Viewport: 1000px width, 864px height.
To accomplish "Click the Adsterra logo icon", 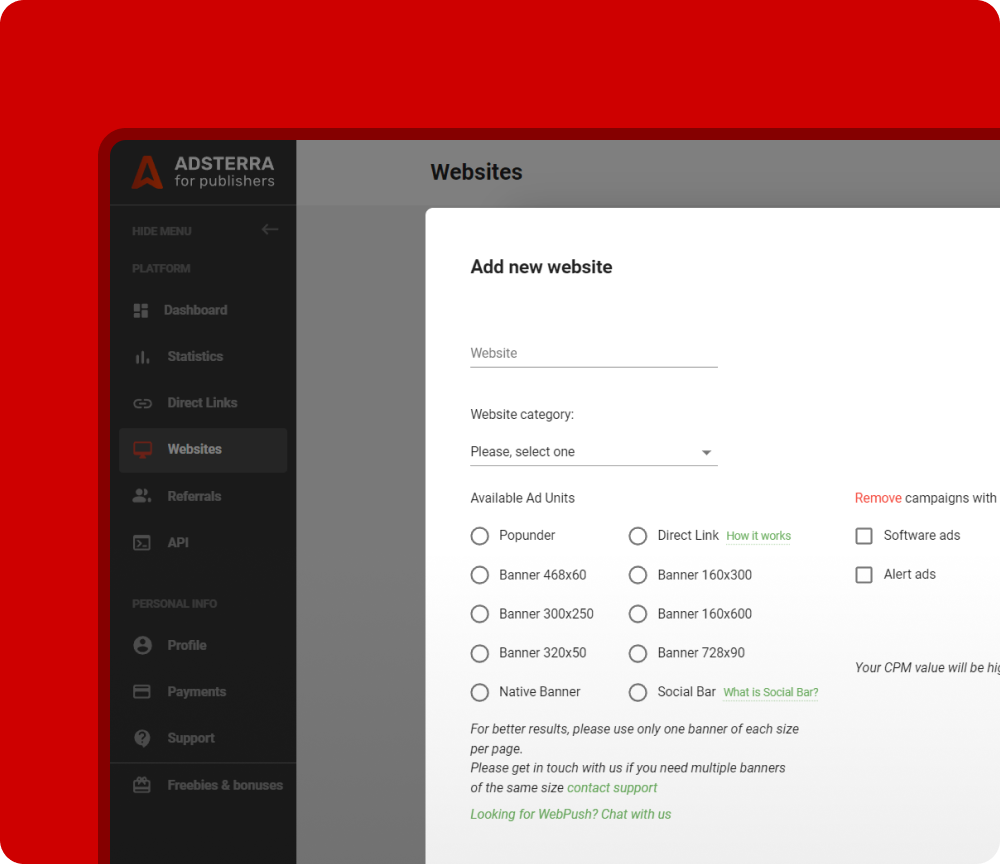I will [x=147, y=172].
